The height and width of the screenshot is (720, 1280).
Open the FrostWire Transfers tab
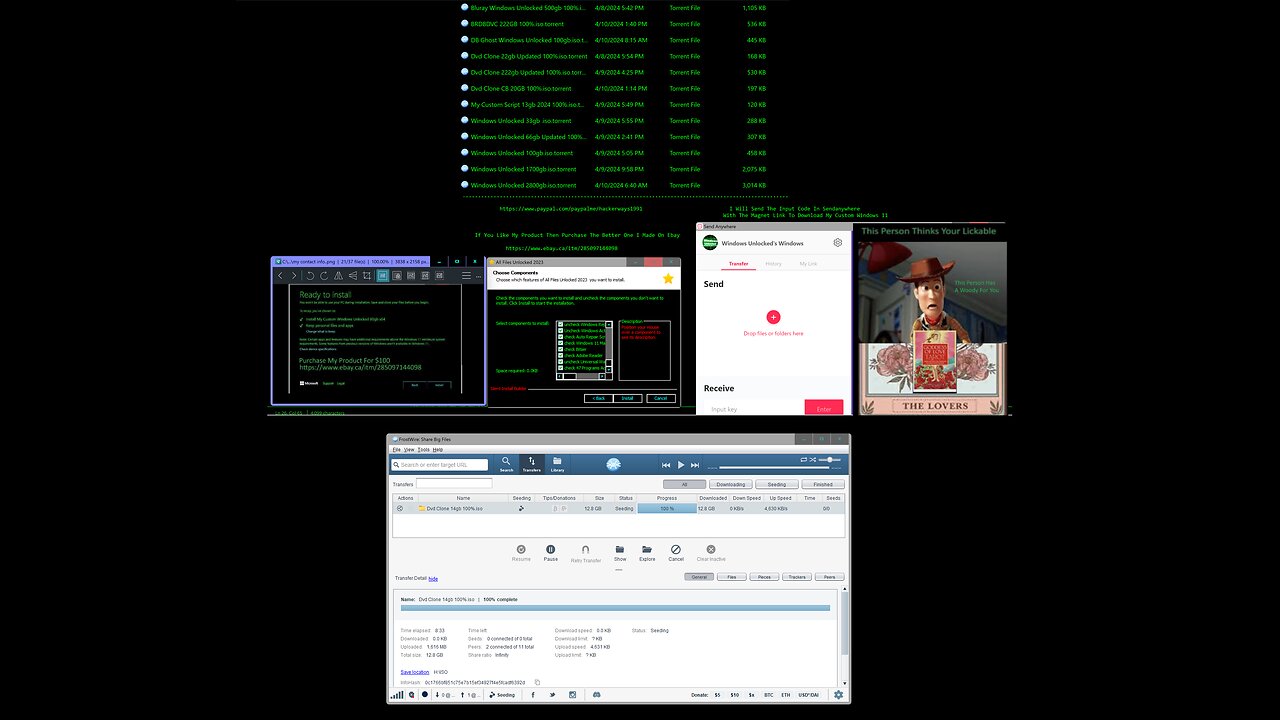point(531,463)
